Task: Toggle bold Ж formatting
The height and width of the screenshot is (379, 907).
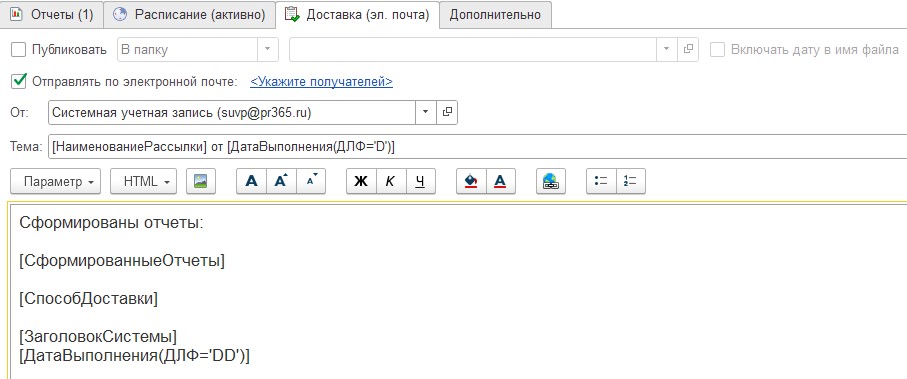Action: pyautogui.click(x=361, y=181)
